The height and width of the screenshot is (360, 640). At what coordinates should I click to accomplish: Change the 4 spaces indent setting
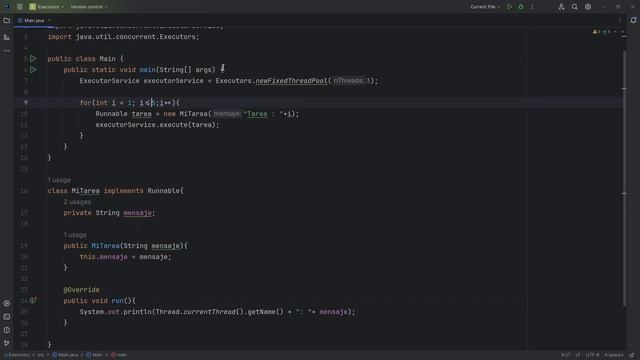pyautogui.click(x=614, y=355)
